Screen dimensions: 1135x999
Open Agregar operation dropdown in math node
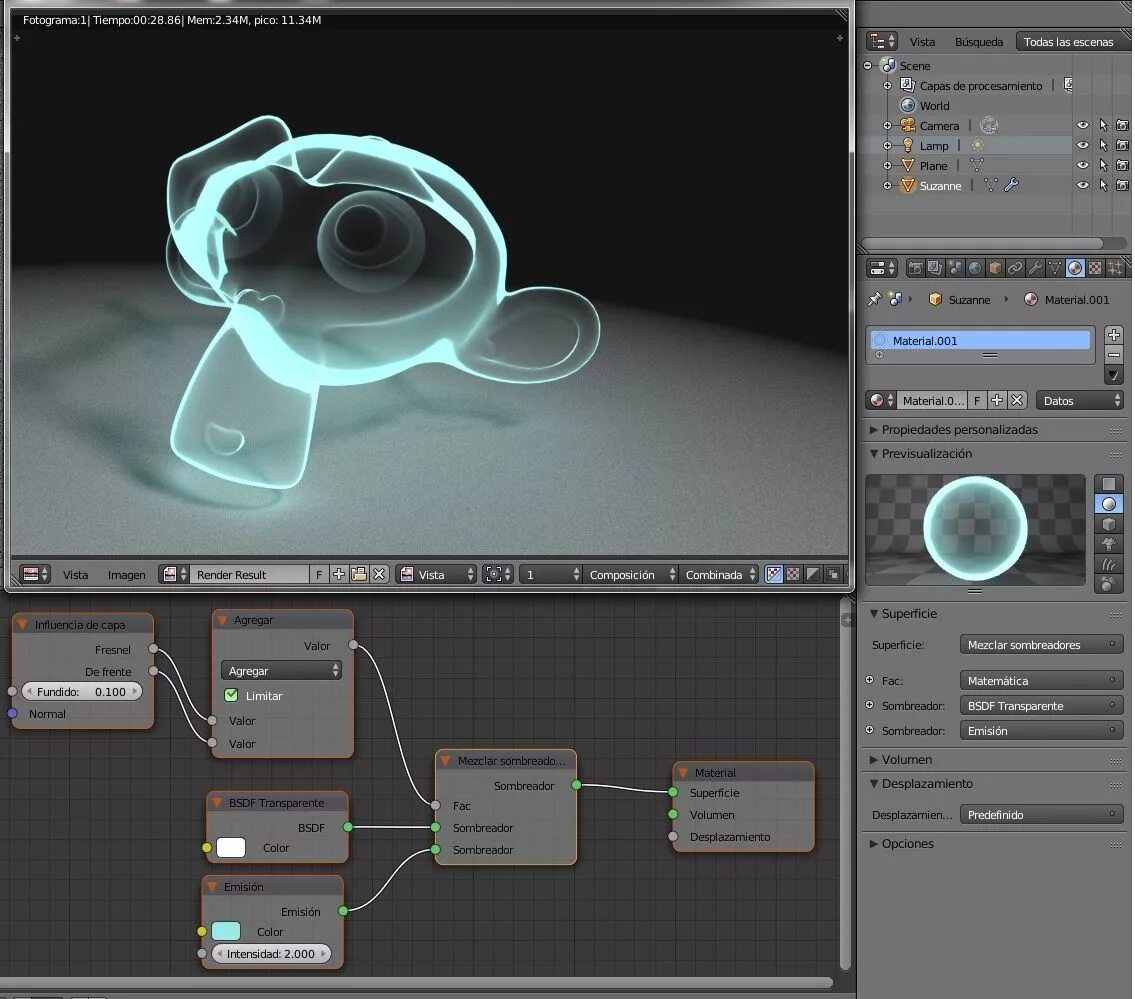tap(282, 670)
